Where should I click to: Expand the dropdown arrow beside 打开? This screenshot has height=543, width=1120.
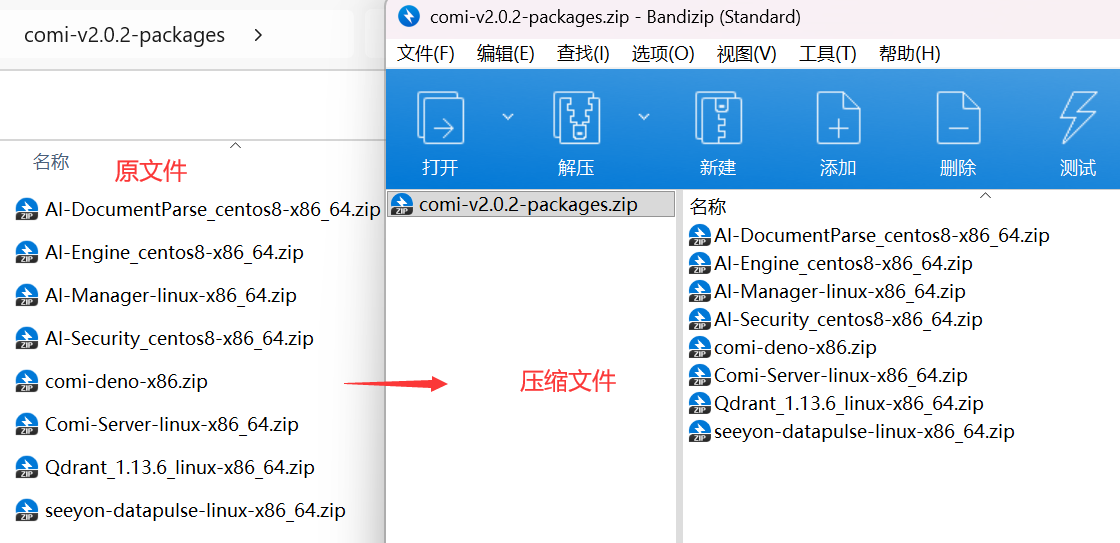tap(508, 116)
